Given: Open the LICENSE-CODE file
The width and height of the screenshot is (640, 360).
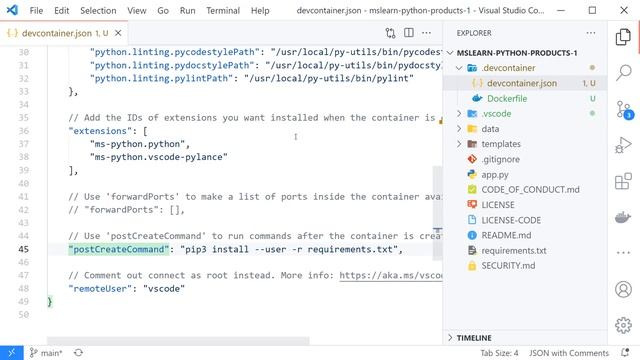Looking at the screenshot, I should [x=511, y=220].
